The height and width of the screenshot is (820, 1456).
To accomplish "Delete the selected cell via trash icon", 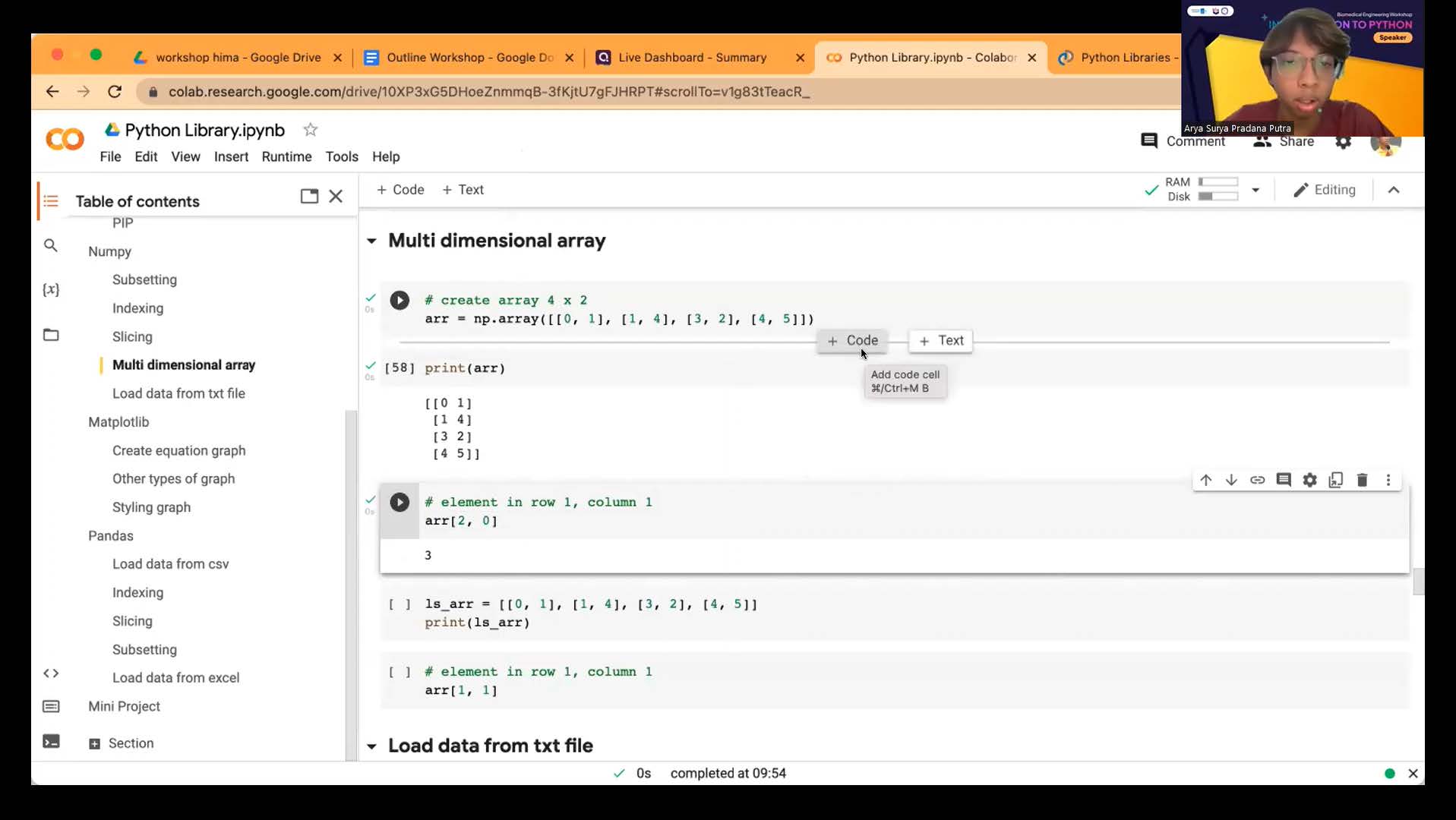I will (x=1362, y=480).
